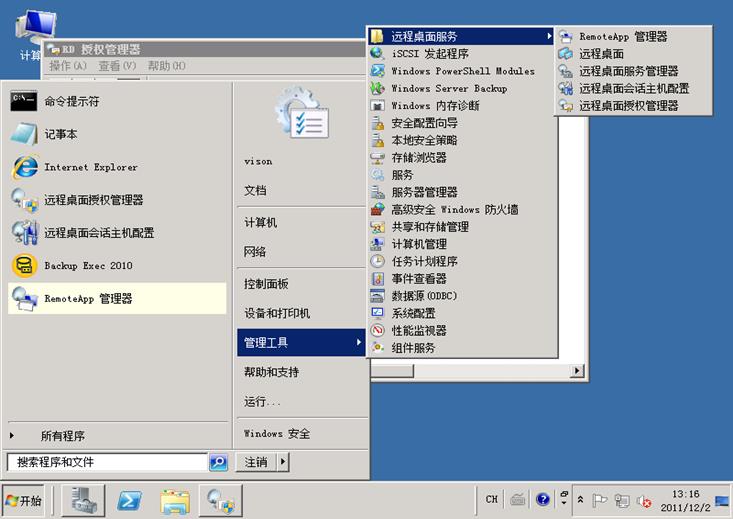Open 帮助(H) menu in RD 授权管理器
Image resolution: width=733 pixels, height=519 pixels.
coord(166,66)
